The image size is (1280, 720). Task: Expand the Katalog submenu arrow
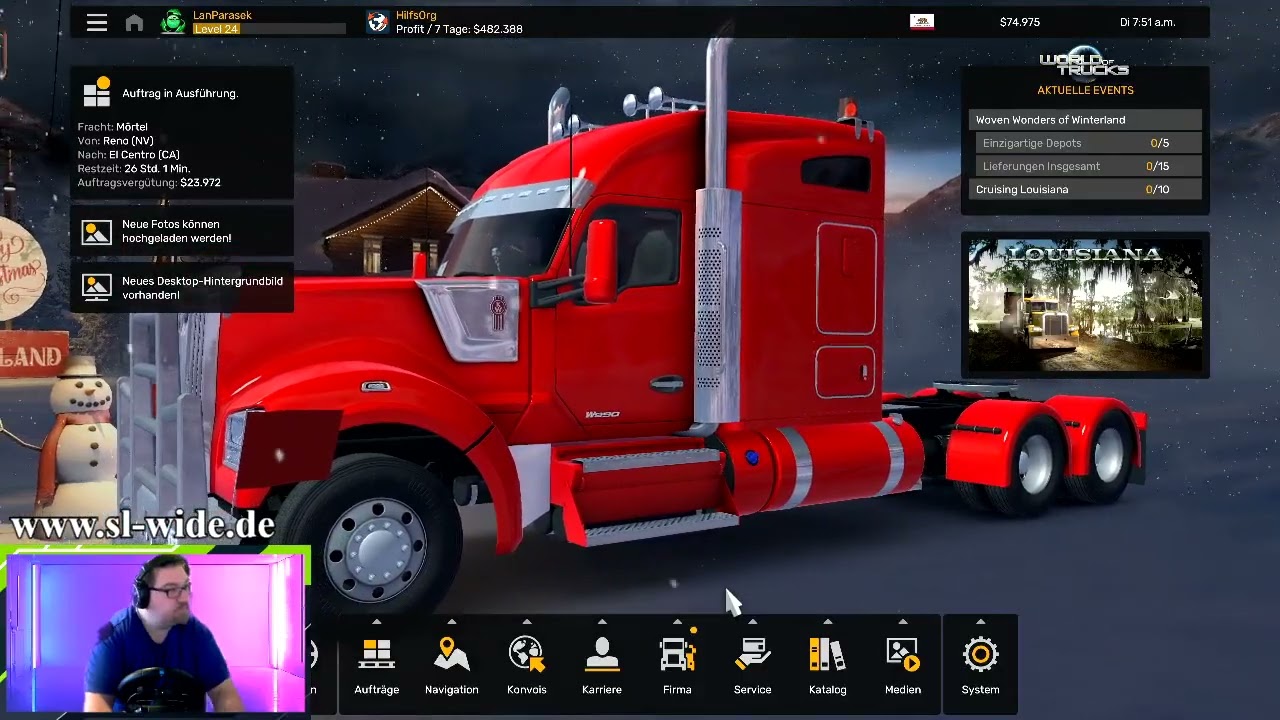tap(827, 622)
